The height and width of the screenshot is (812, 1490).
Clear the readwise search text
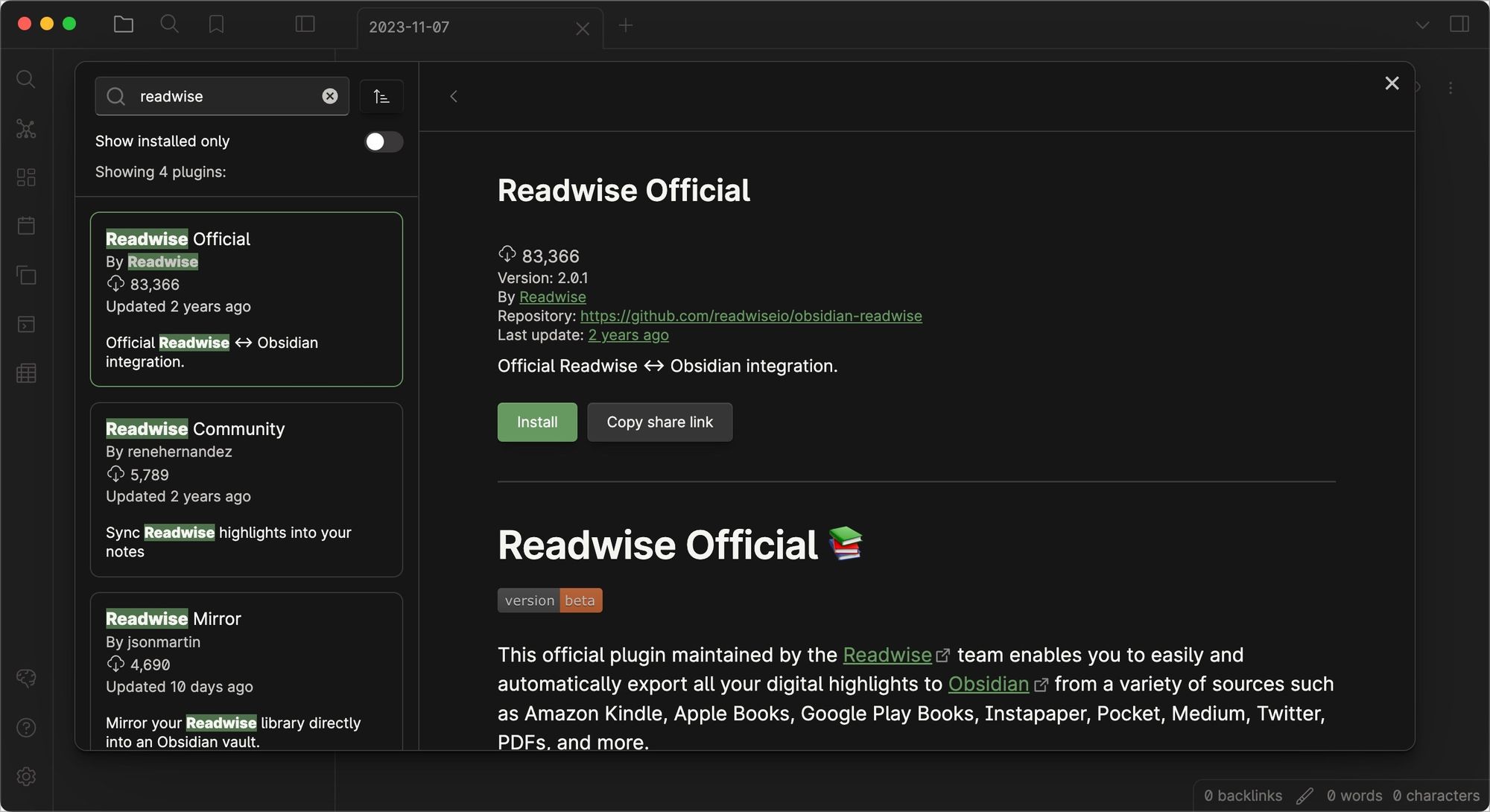(x=330, y=96)
